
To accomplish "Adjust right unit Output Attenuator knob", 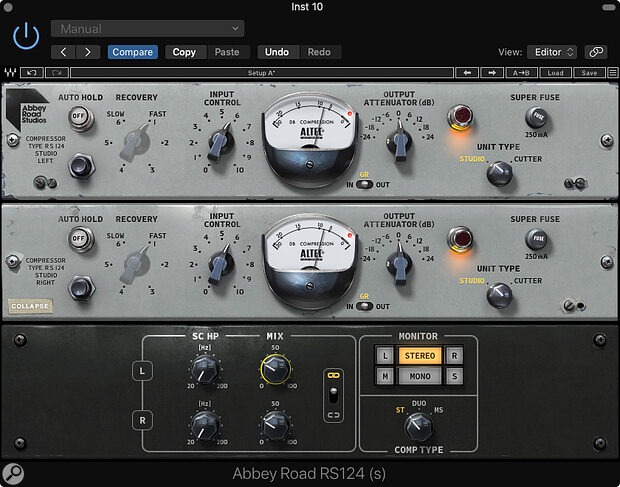I will 399,263.
